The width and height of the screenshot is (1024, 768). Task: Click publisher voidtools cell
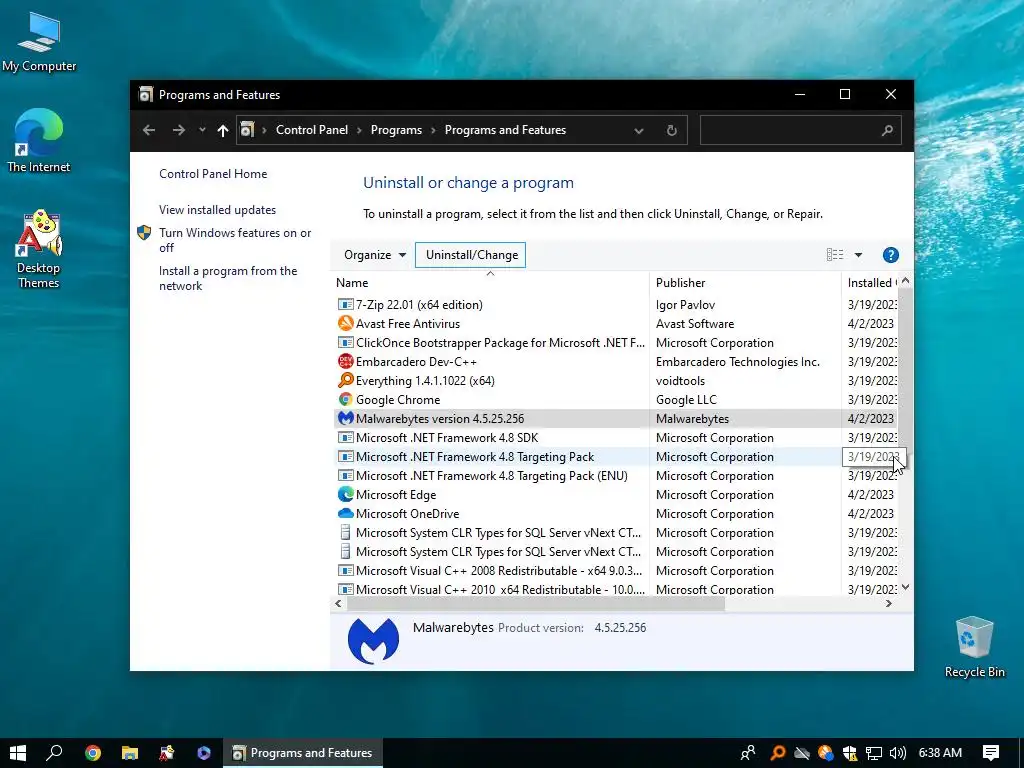click(680, 380)
